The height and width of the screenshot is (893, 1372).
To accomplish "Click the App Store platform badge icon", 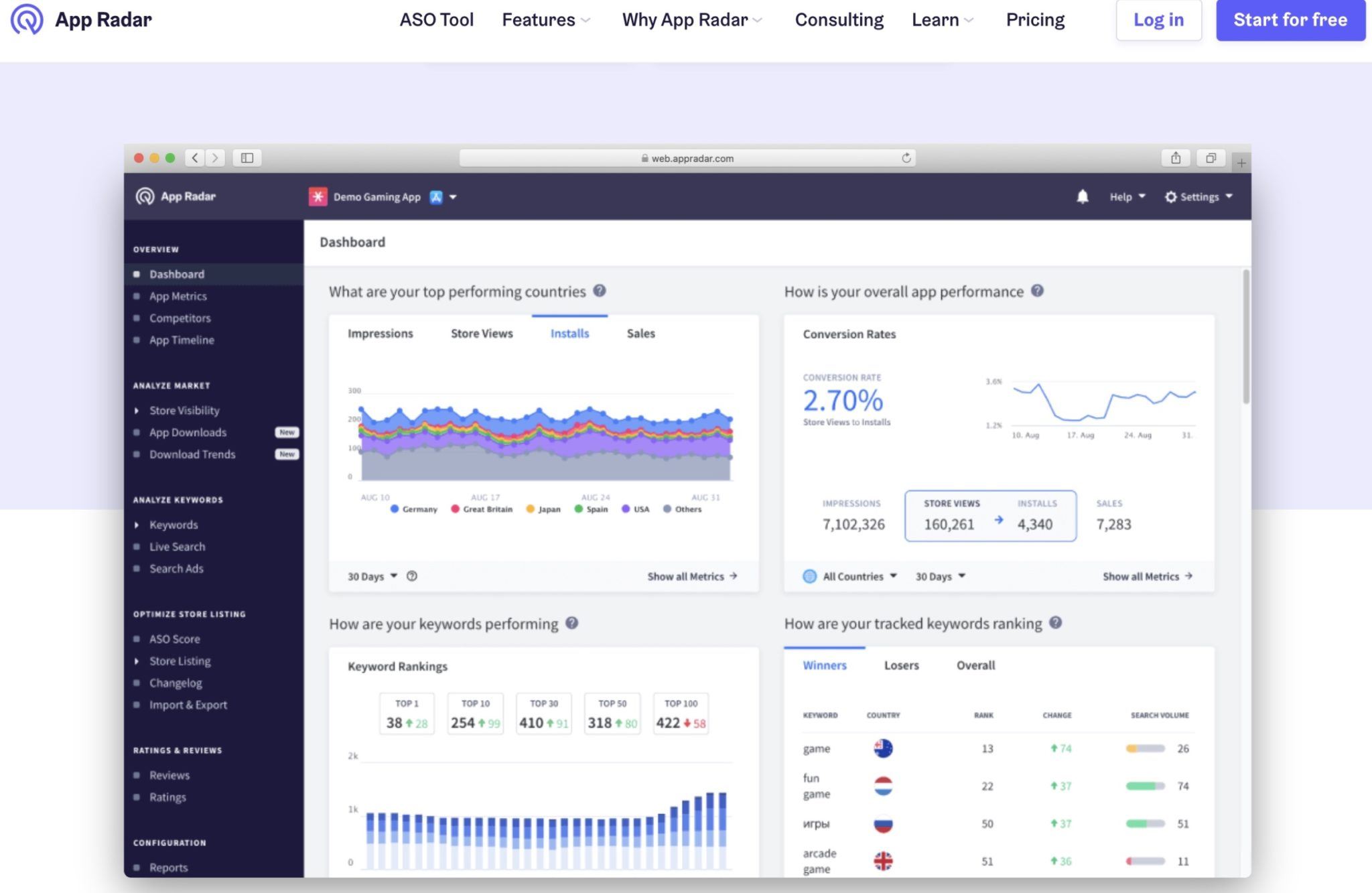I will click(x=436, y=197).
